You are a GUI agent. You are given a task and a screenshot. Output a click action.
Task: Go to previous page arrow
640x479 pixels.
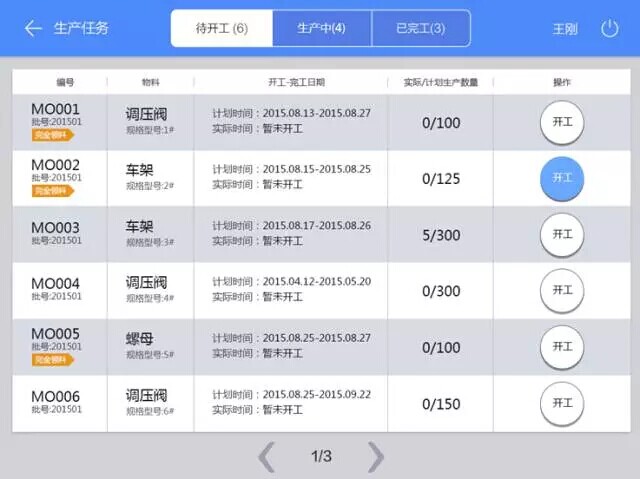tap(267, 457)
